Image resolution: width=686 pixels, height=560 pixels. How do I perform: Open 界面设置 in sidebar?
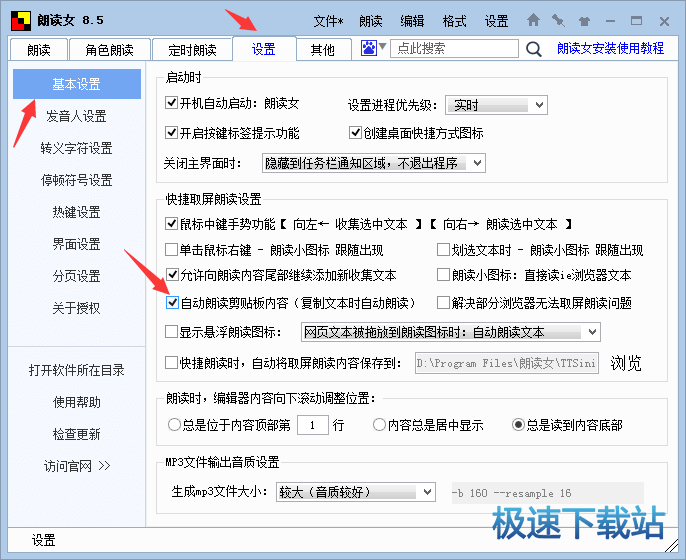pos(77,244)
